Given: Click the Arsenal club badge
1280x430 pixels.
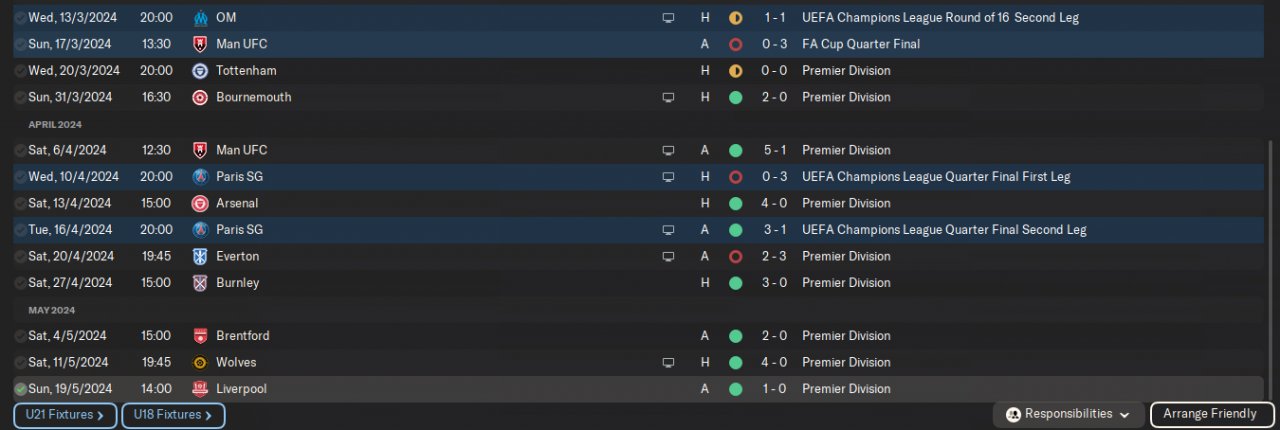Looking at the screenshot, I should (200, 203).
